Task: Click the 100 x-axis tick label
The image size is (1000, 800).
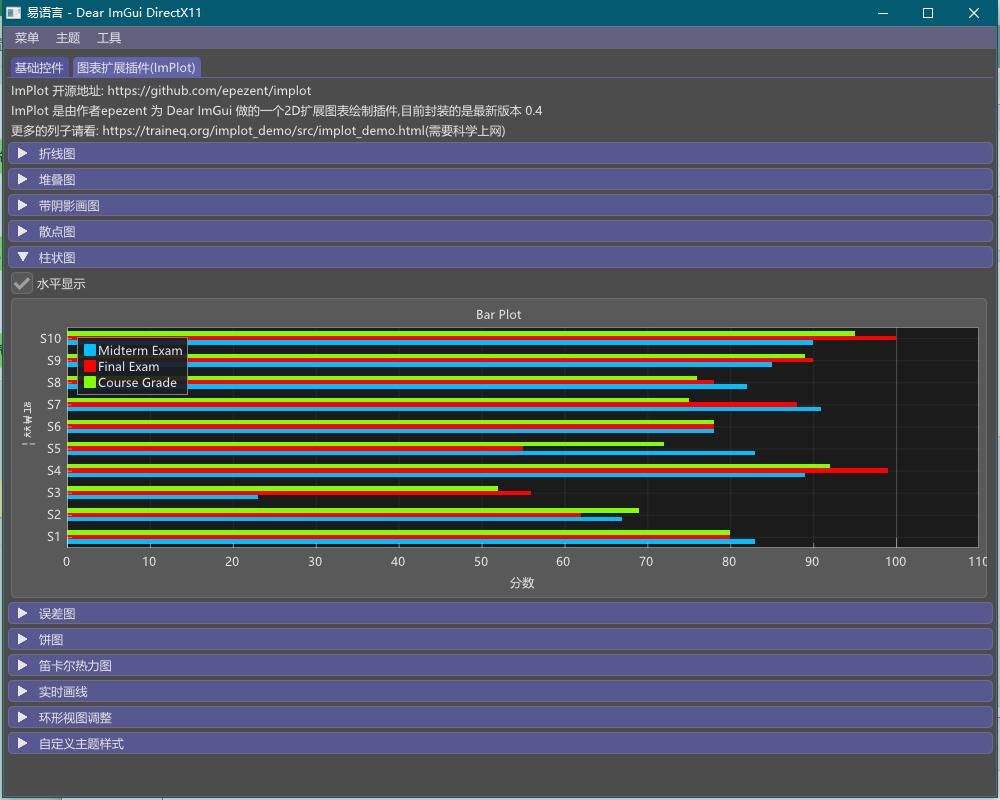Action: click(895, 561)
